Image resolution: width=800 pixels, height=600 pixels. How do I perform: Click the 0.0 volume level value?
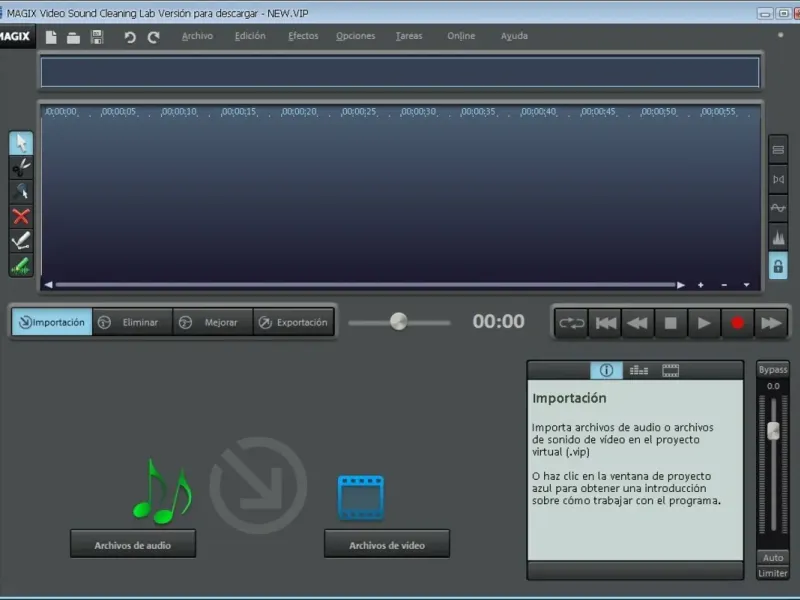click(773, 386)
